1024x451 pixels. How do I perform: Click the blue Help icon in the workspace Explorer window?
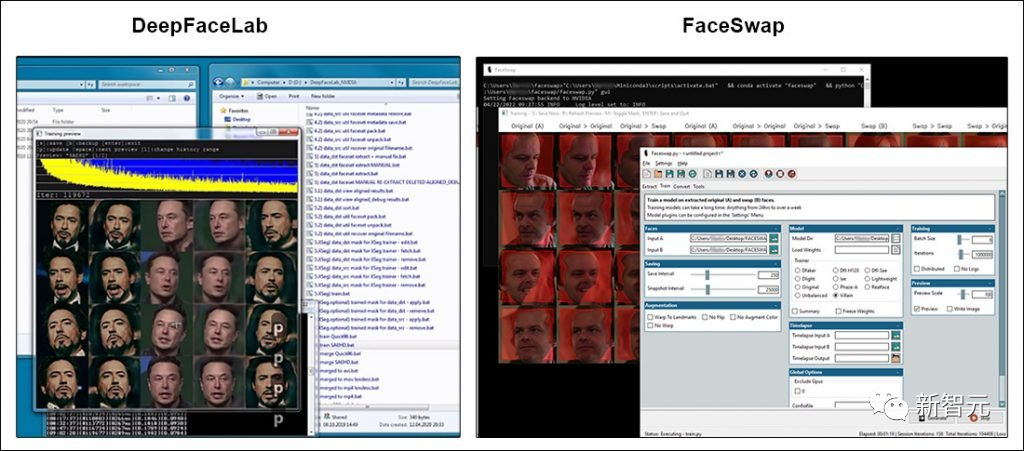(x=187, y=98)
